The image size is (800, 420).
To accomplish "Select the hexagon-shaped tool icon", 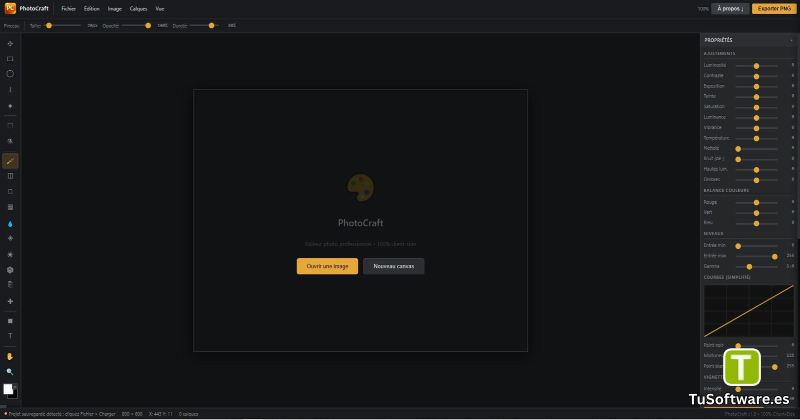I will click(x=10, y=270).
